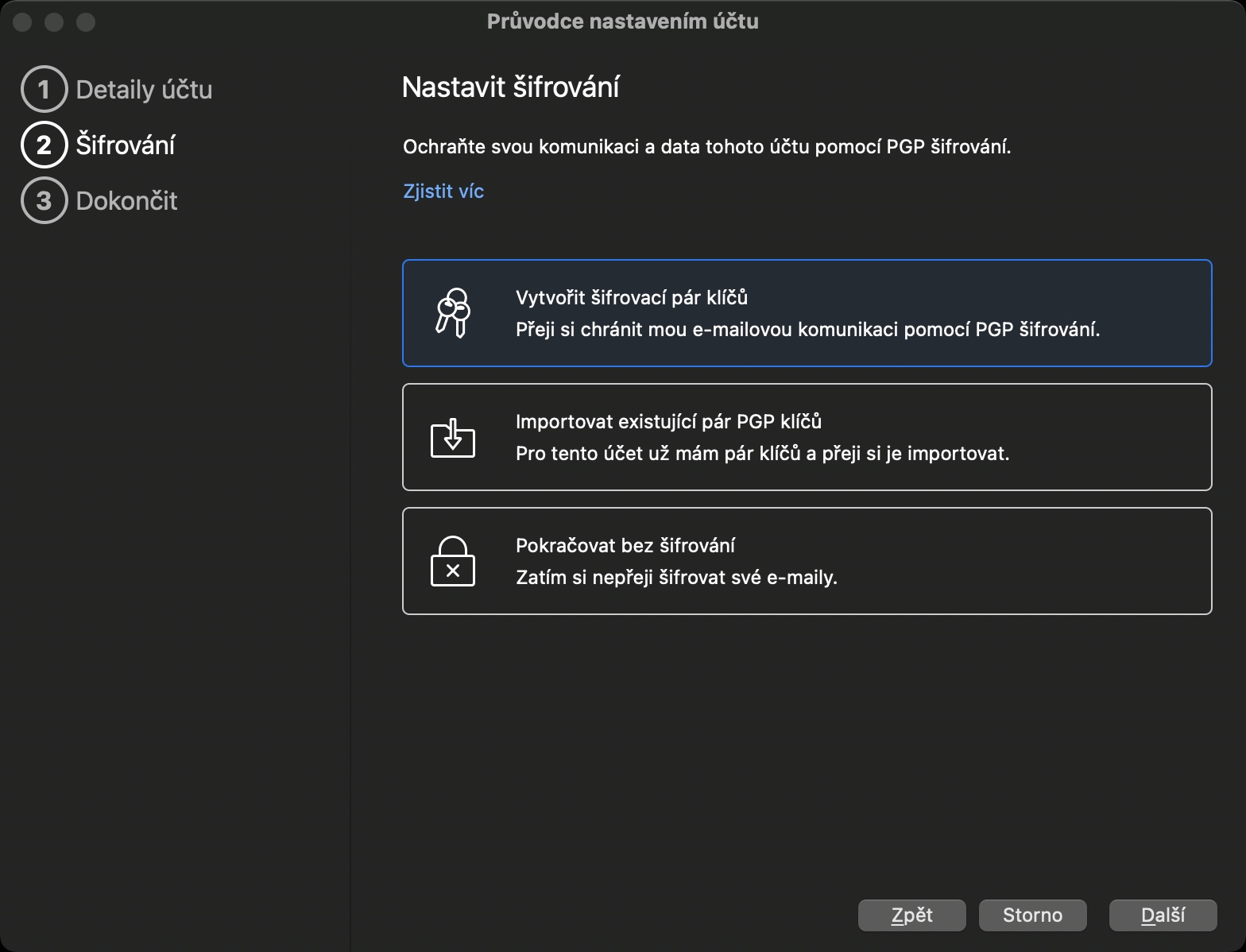Click description text about PGP šifrování protection
Screen dimensions: 1246x952
point(706,147)
